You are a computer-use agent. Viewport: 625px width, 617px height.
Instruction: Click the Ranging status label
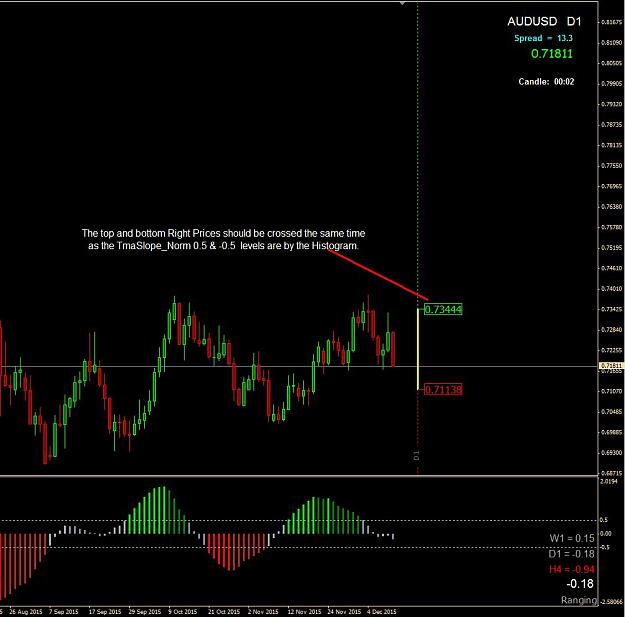pos(579,600)
